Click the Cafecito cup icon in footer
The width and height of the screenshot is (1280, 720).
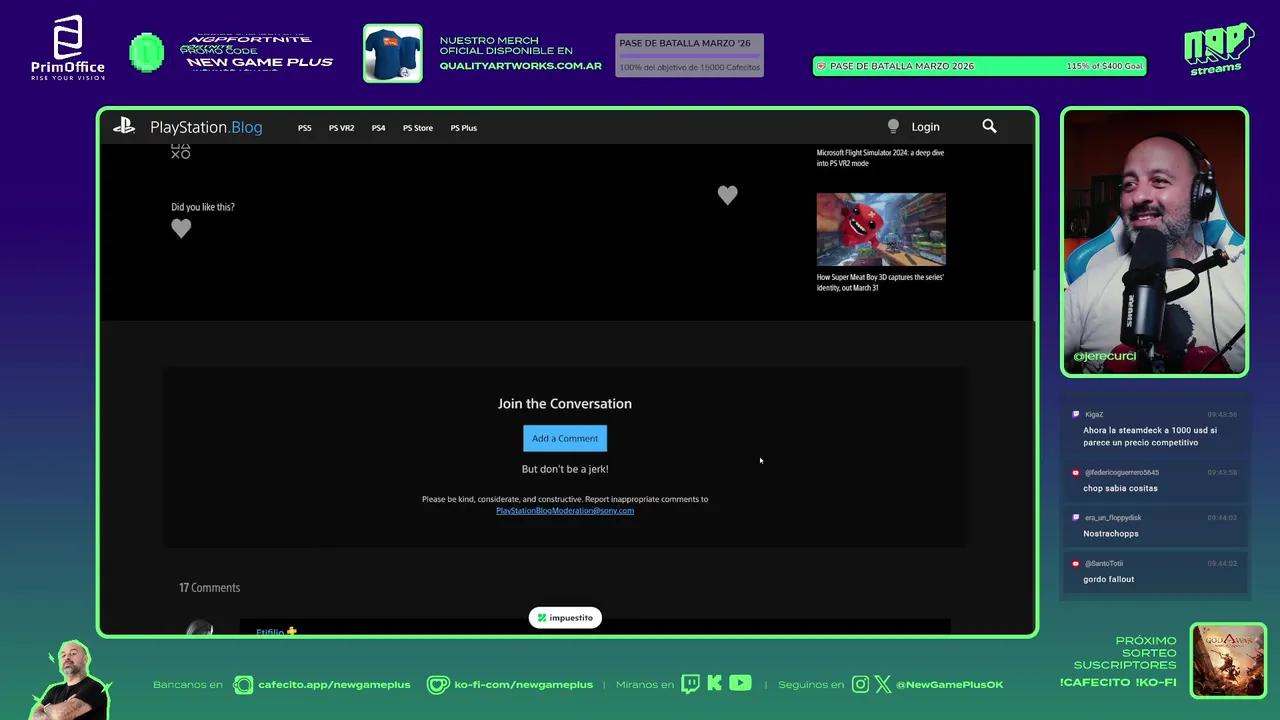[x=243, y=685]
